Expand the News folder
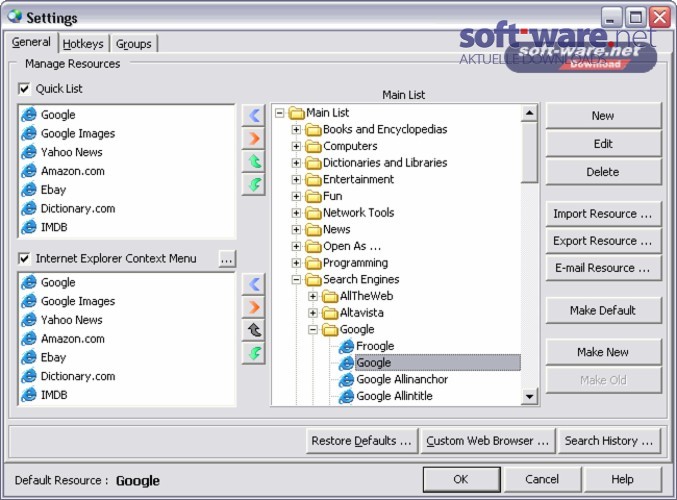The image size is (677, 500). (296, 230)
